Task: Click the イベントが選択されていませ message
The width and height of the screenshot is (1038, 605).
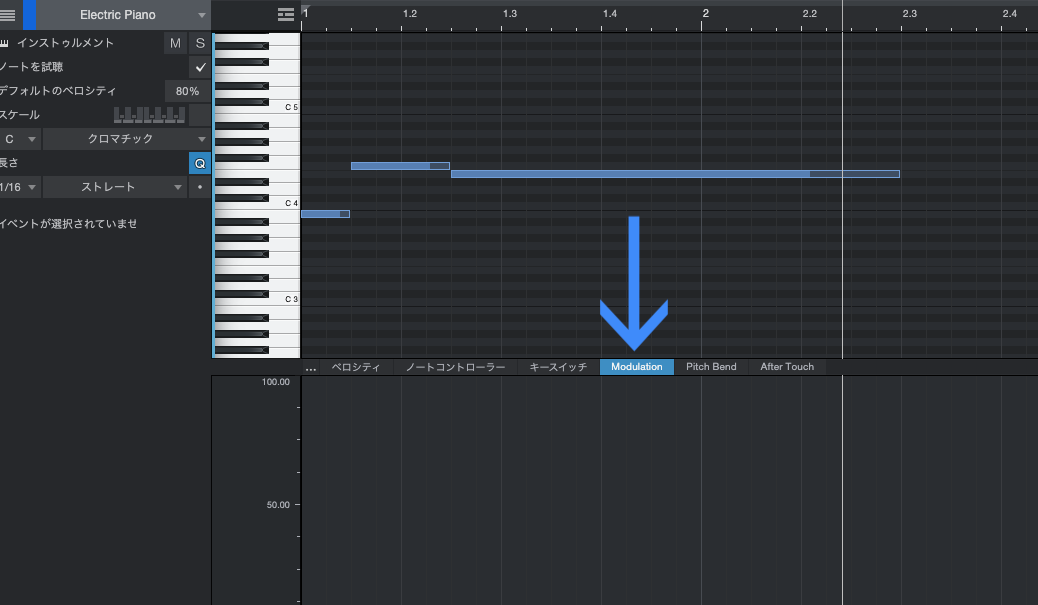Action: point(68,224)
